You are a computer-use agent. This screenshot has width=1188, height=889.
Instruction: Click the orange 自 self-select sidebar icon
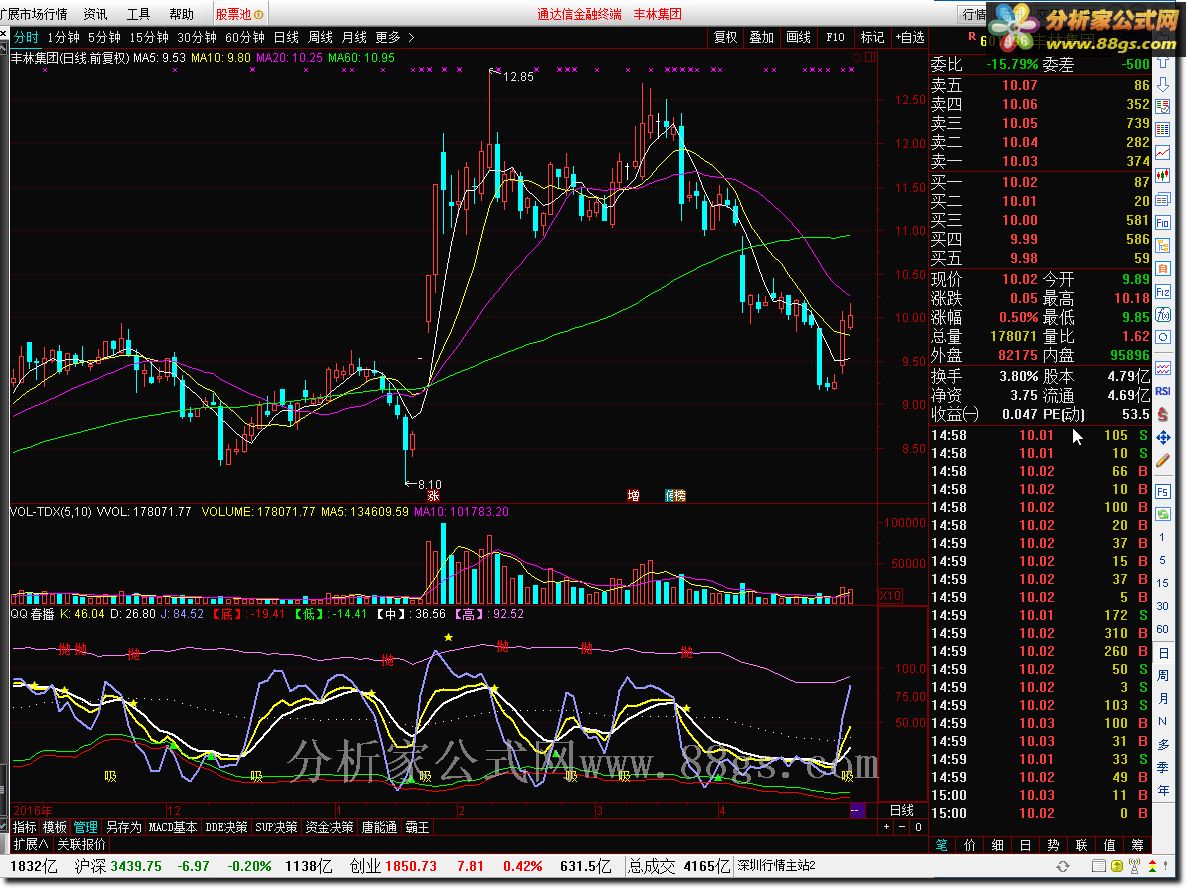tap(1162, 268)
